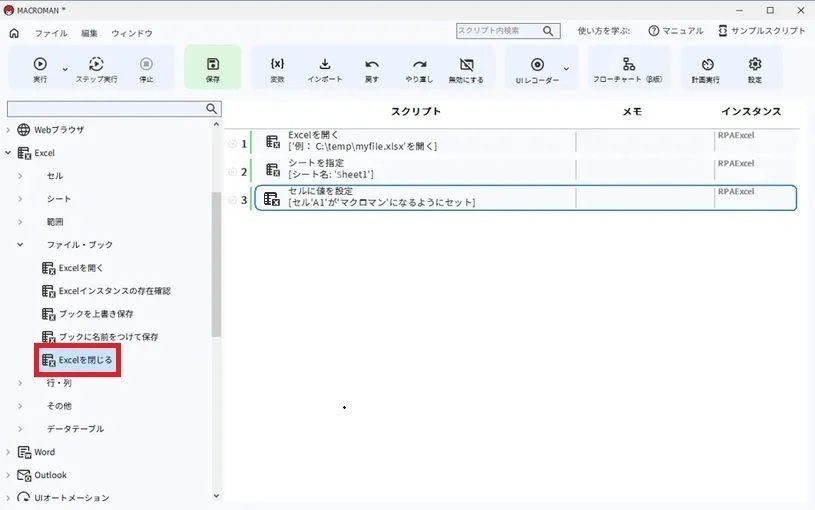Viewport: 815px width, 510px height.
Task: Undo with the 戻す icon
Action: [372, 64]
